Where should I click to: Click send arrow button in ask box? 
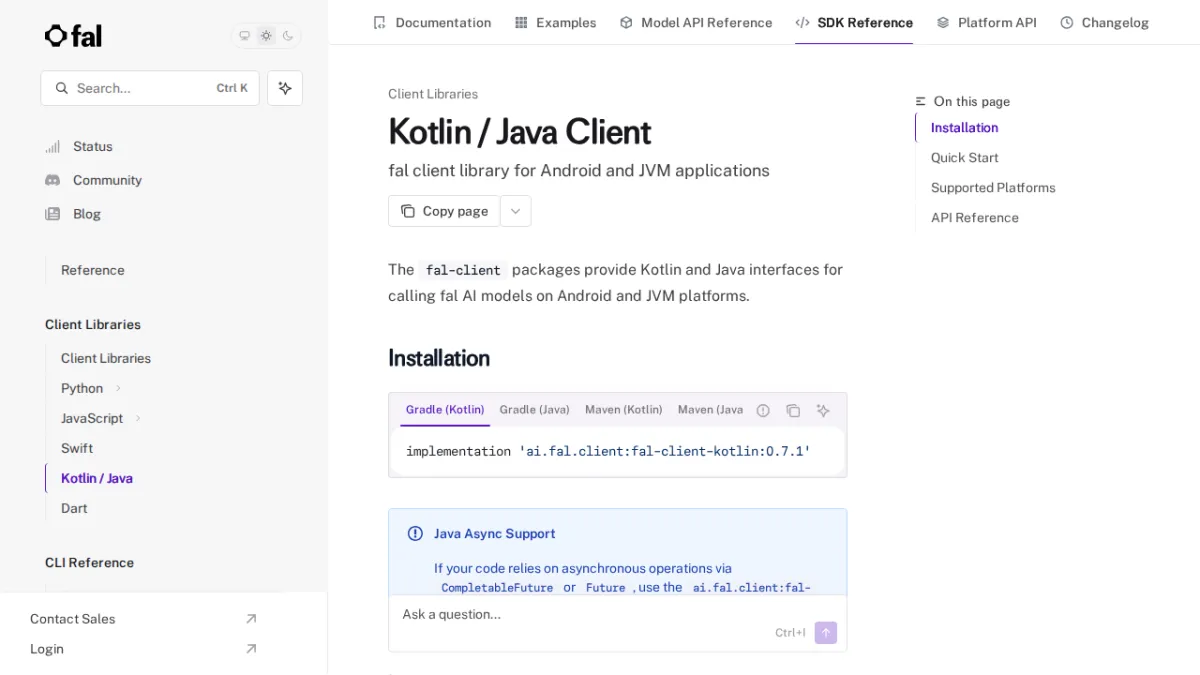coord(826,632)
